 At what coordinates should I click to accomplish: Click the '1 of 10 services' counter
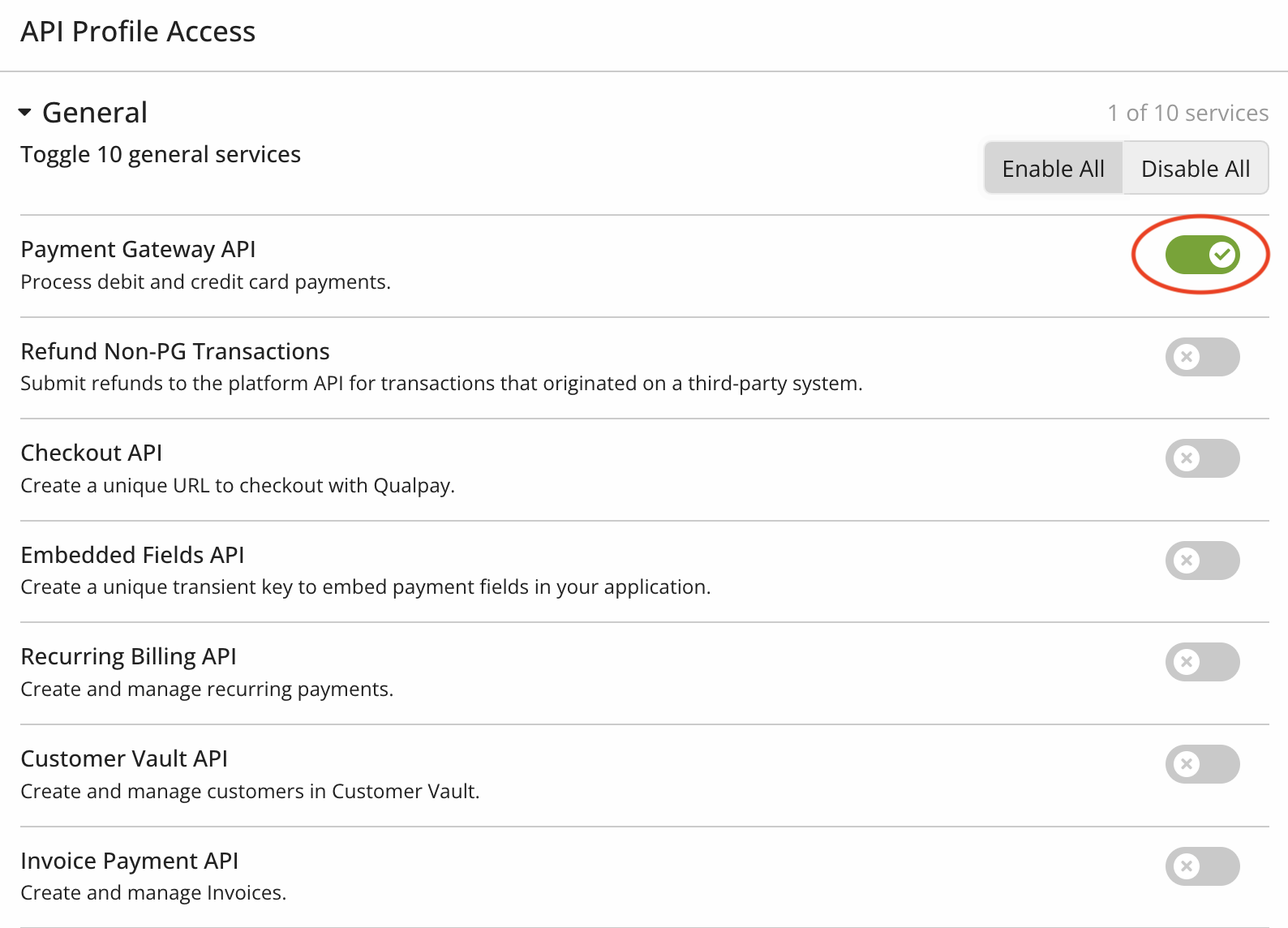click(x=1188, y=113)
